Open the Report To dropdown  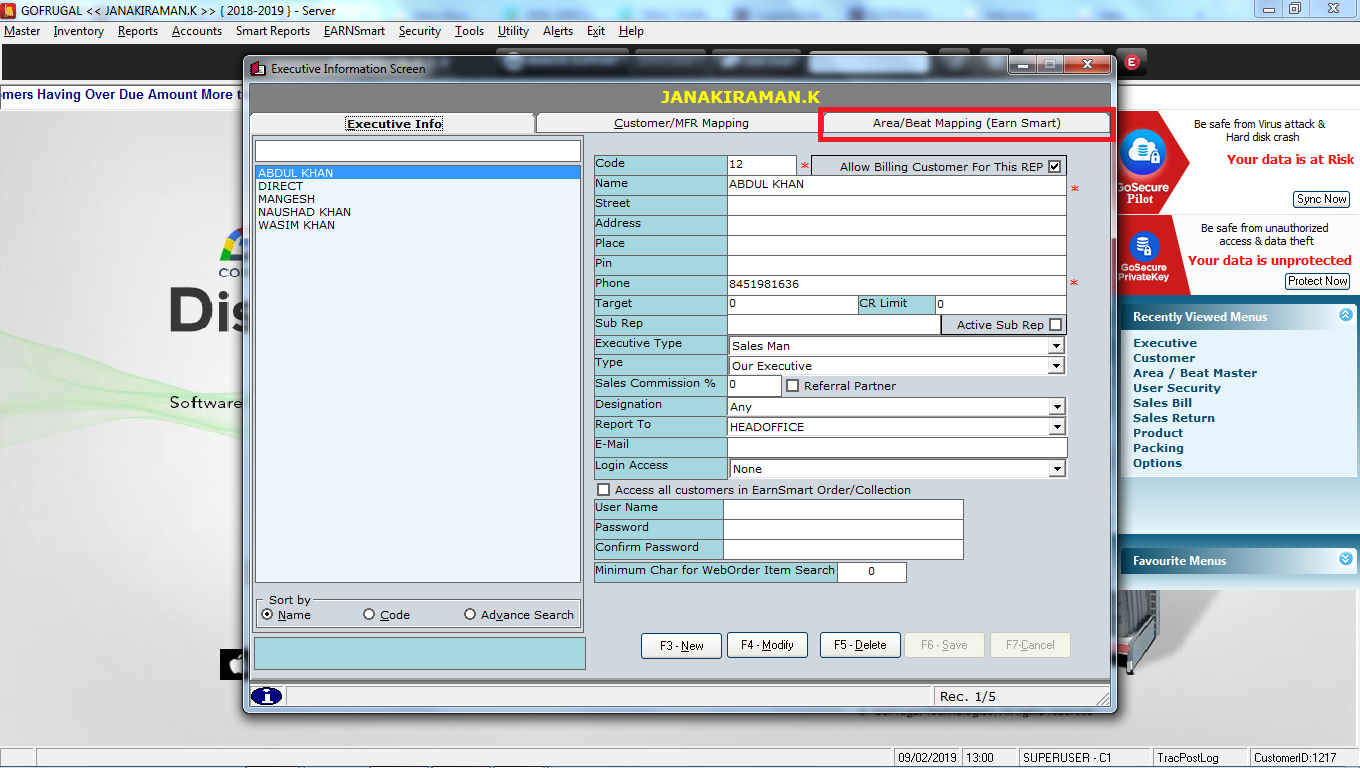point(1055,427)
